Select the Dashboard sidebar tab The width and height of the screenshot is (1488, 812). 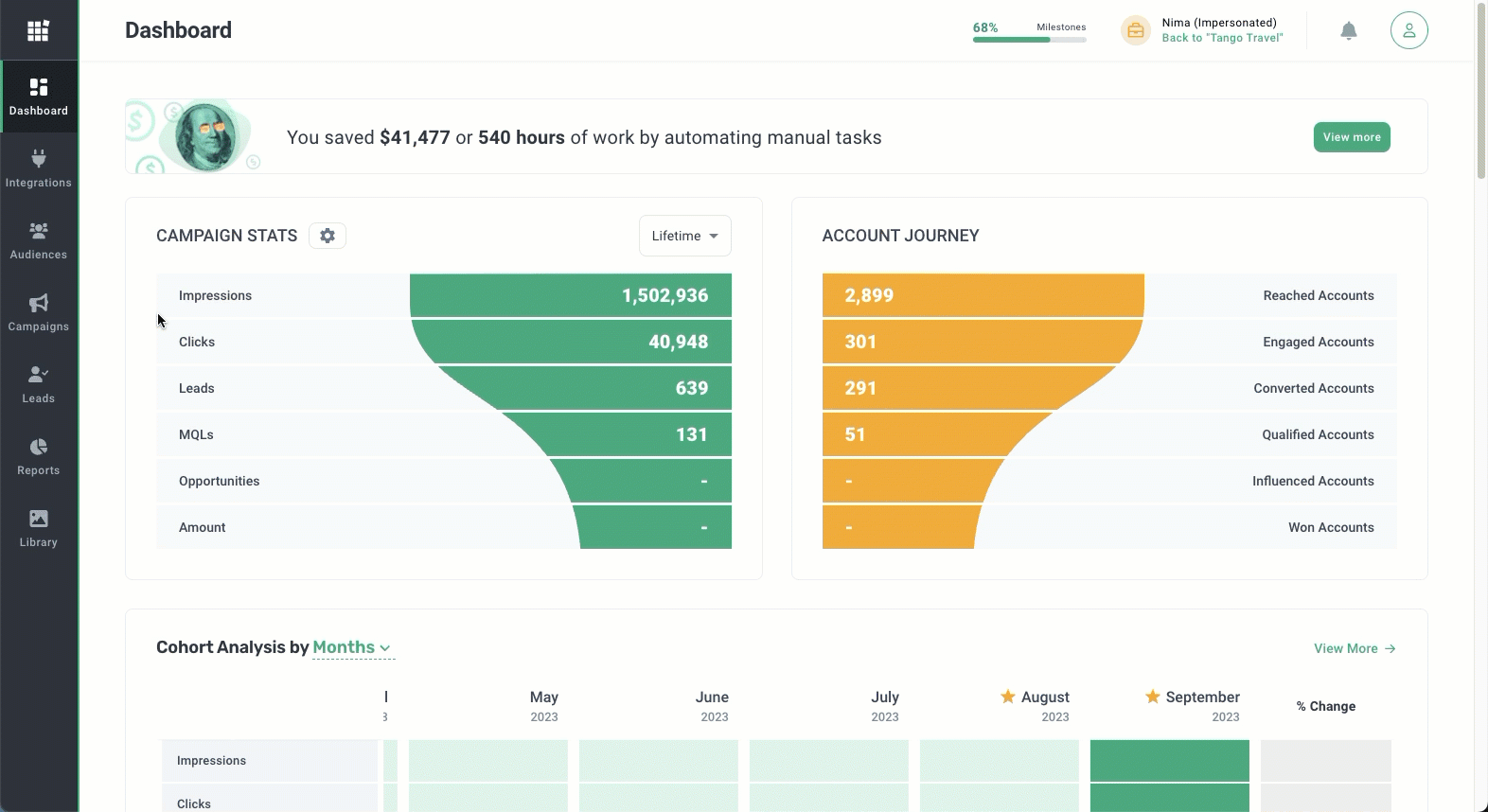tap(39, 97)
